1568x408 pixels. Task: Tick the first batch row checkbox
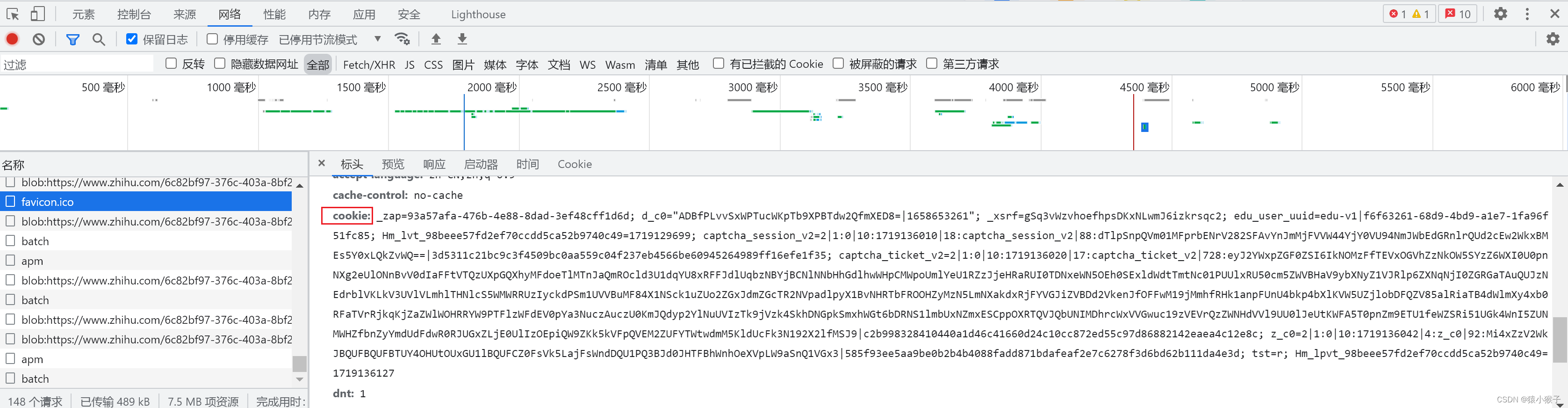[10, 240]
